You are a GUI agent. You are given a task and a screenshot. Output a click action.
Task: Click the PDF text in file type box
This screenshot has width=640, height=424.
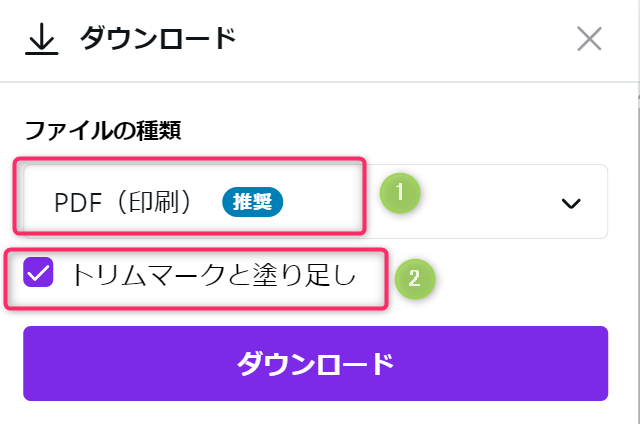point(76,202)
